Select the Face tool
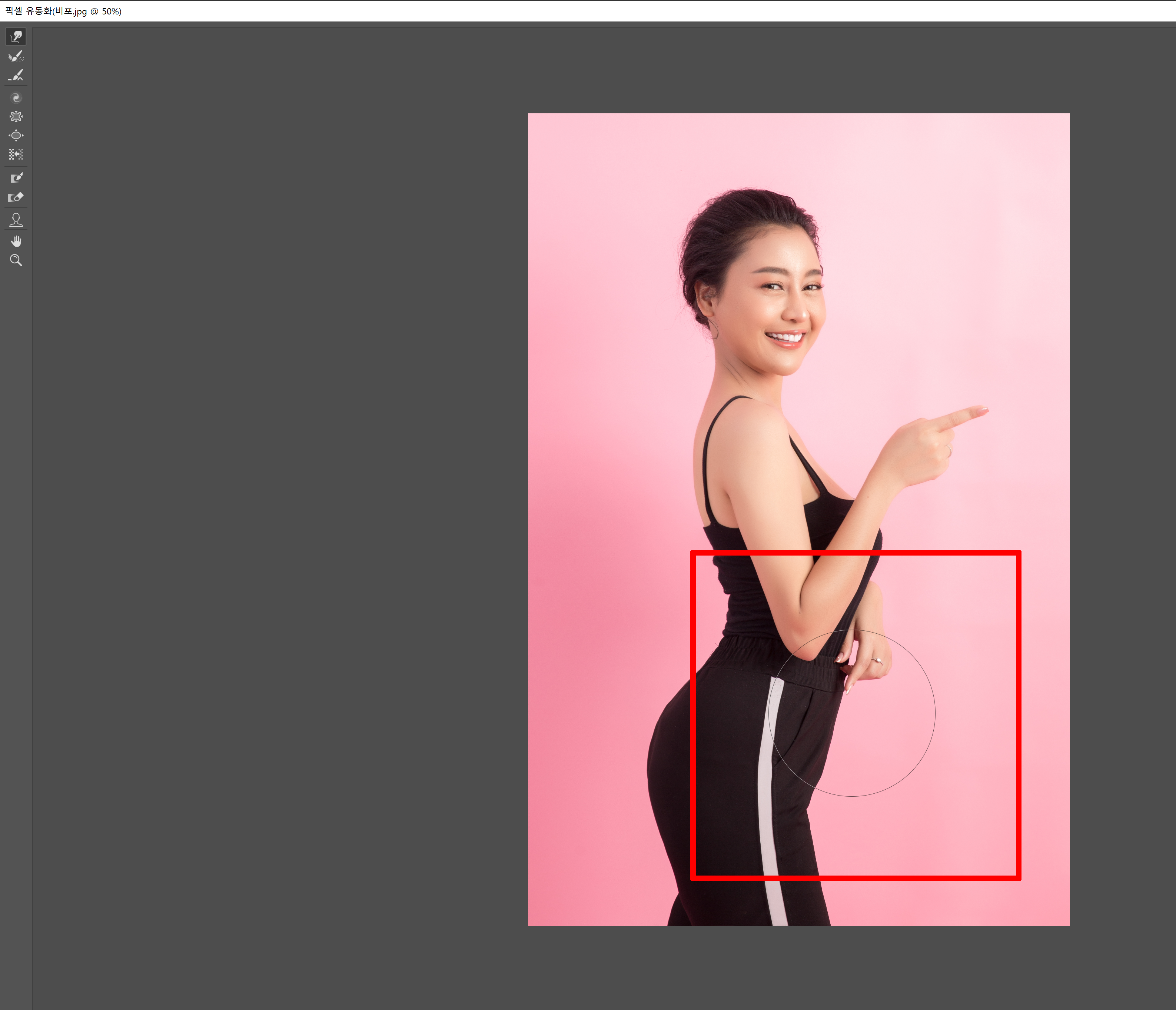 pos(16,220)
